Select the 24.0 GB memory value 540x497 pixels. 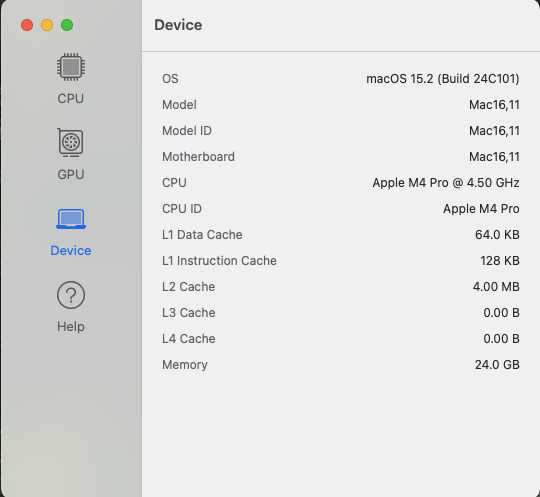click(x=497, y=365)
